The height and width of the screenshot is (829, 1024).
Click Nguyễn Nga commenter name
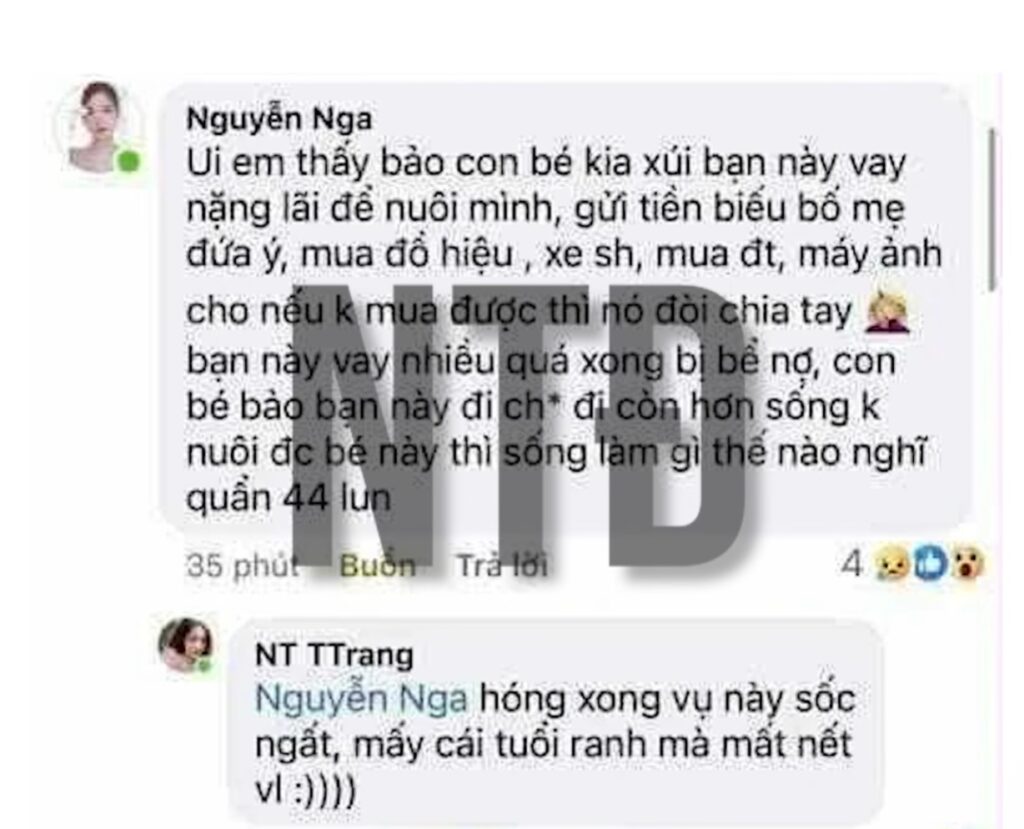pos(280,119)
